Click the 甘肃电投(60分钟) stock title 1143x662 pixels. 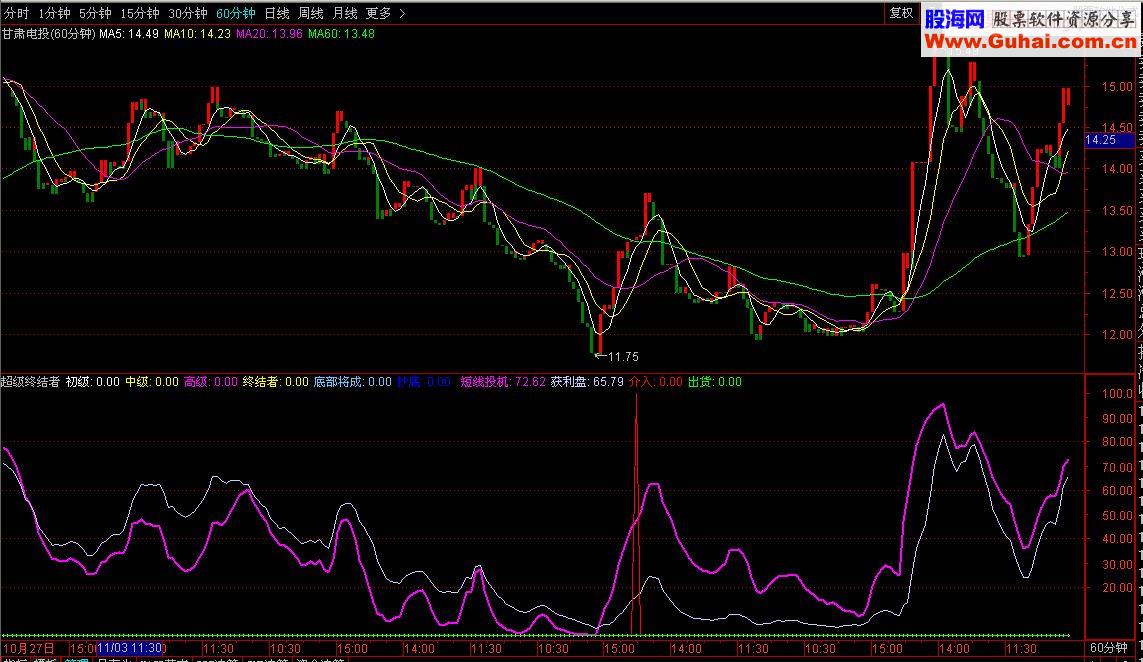49,34
